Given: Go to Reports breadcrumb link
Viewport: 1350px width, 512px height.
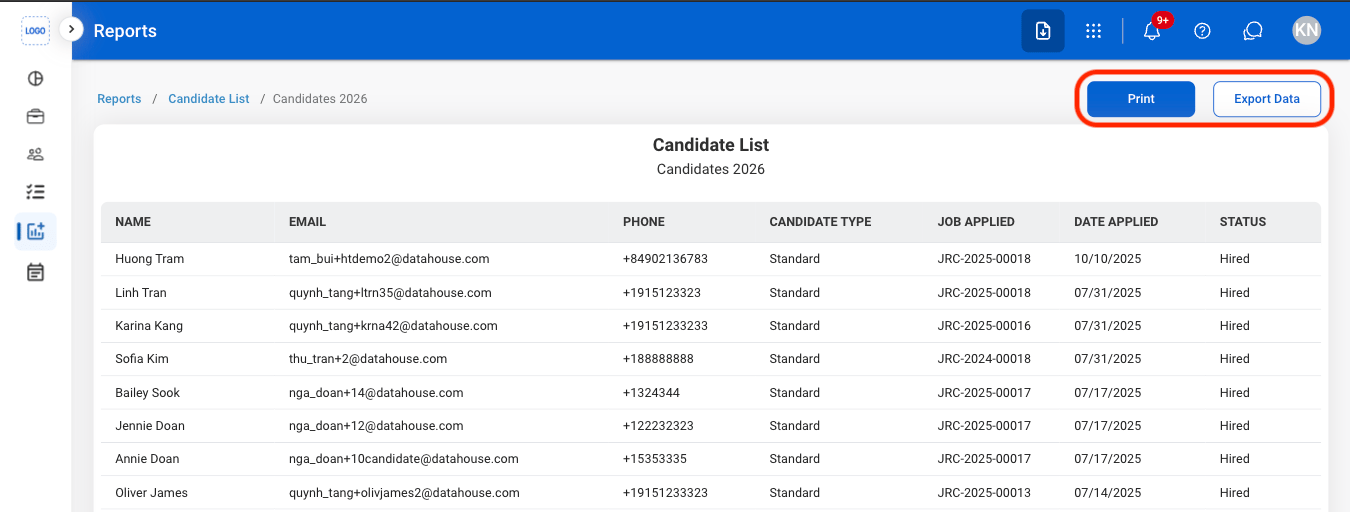Looking at the screenshot, I should point(119,99).
